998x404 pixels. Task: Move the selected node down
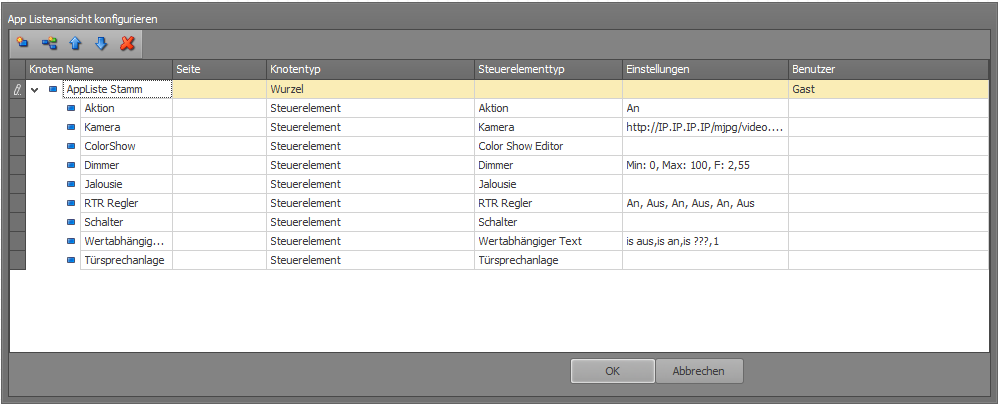(x=101, y=43)
